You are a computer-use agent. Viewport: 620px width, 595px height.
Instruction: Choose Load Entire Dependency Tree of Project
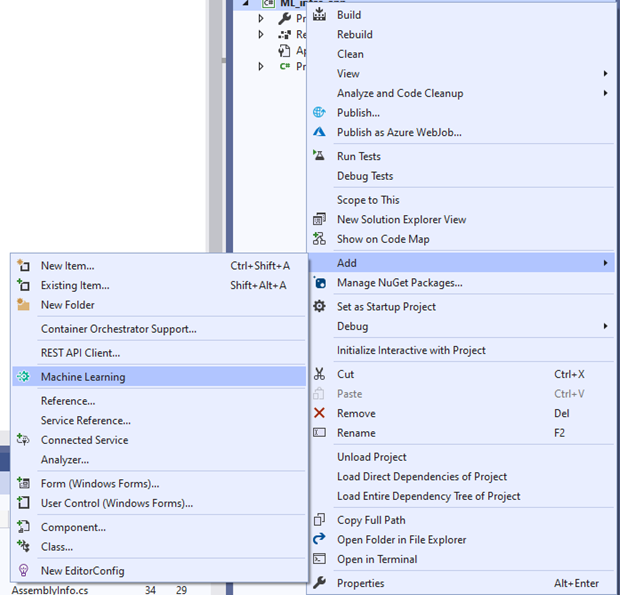pyautogui.click(x=460, y=496)
